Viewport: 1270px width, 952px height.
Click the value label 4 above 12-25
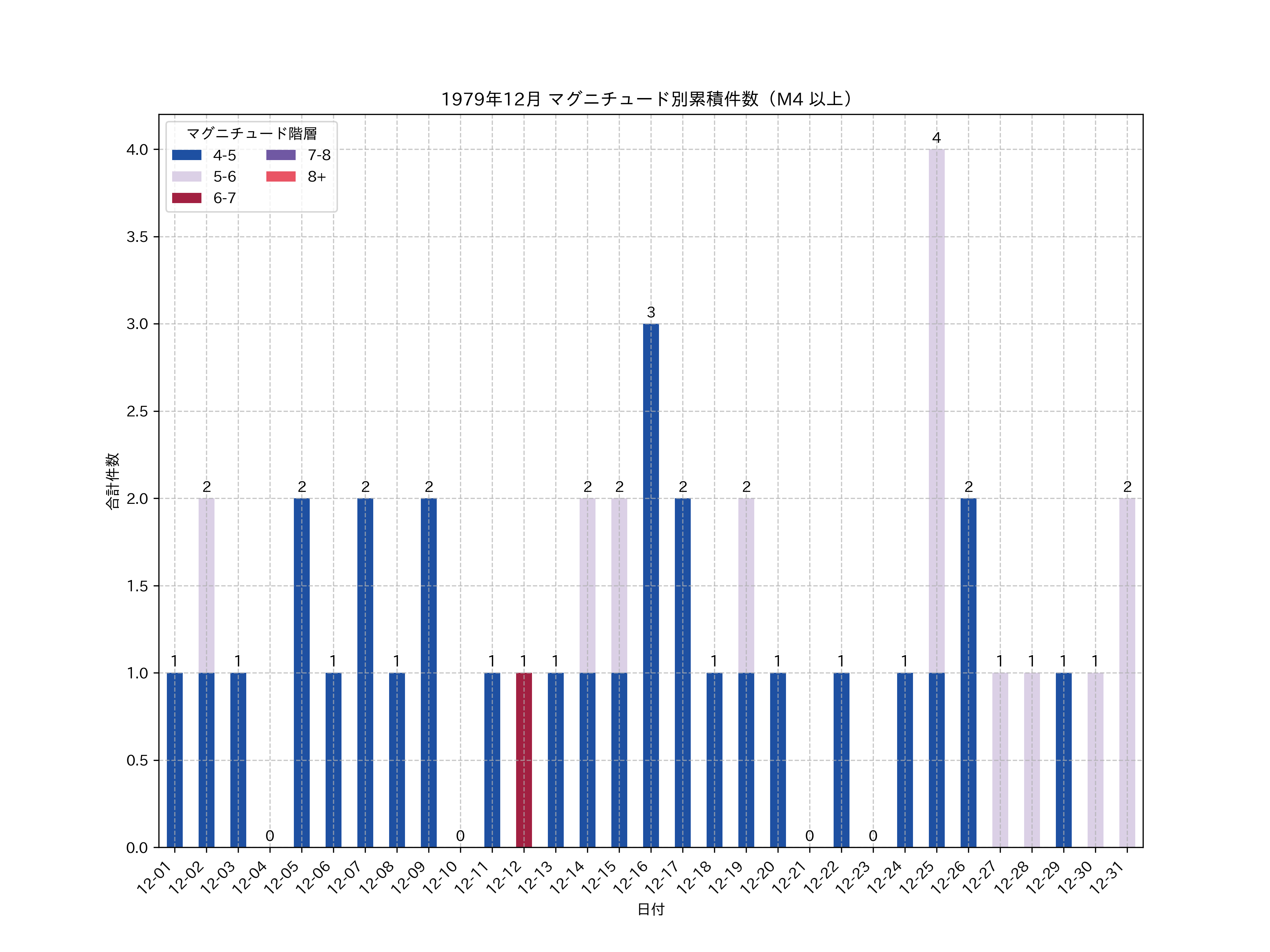point(936,138)
